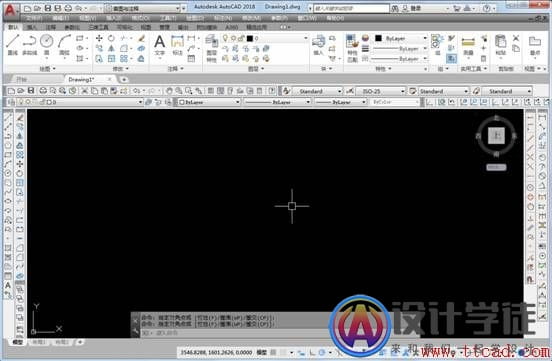Viewport: 552px width, 361px height.
Task: Click the help question-mark icon in title bar
Action: (487, 8)
